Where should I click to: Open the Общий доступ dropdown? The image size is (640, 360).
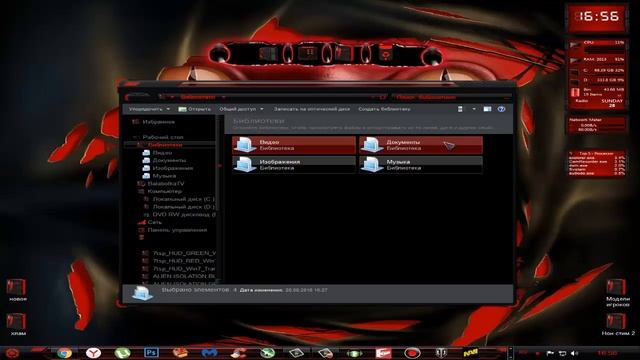point(241,109)
